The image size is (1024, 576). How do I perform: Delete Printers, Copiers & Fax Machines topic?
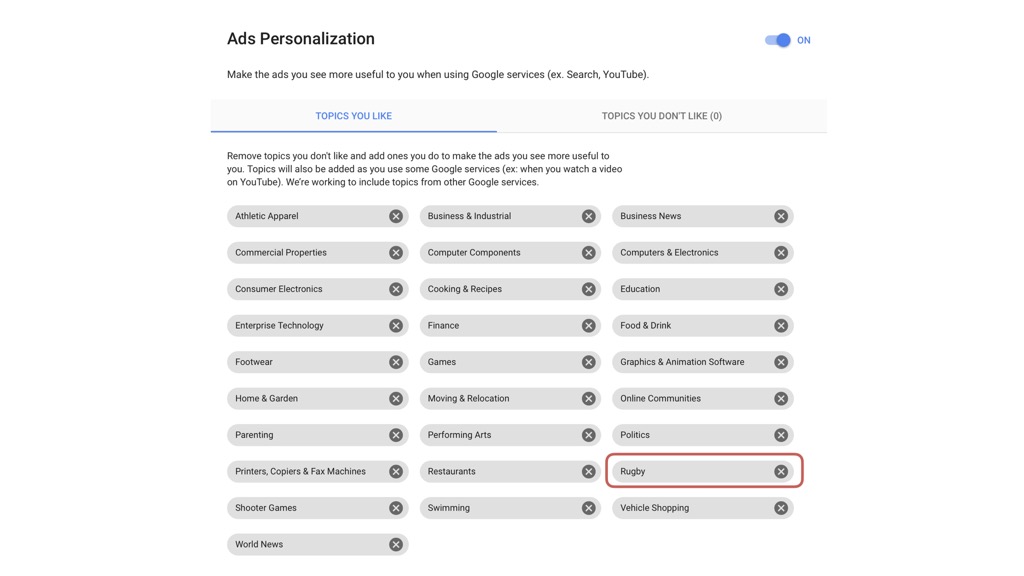pos(396,472)
